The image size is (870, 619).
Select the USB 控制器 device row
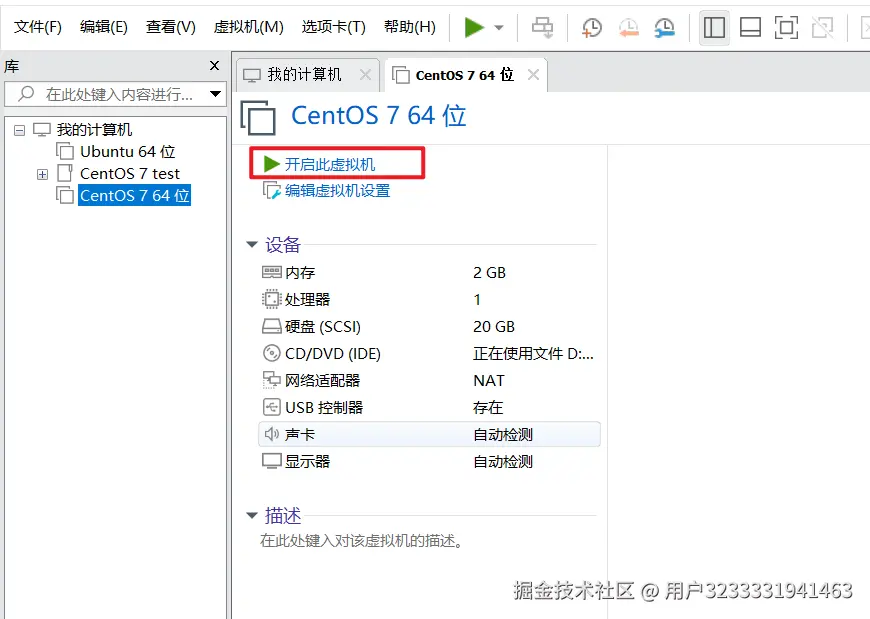pyautogui.click(x=429, y=408)
